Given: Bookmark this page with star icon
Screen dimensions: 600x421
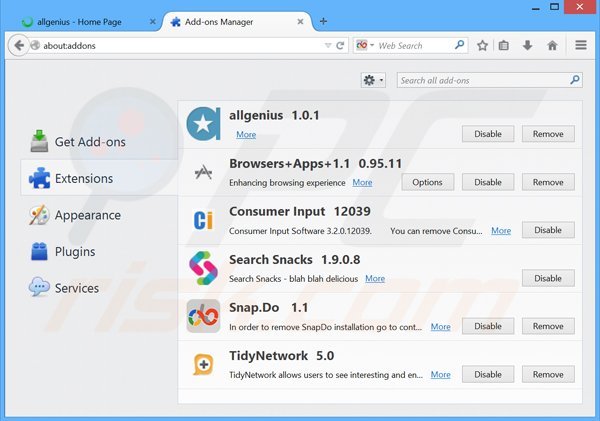Looking at the screenshot, I should click(x=483, y=46).
